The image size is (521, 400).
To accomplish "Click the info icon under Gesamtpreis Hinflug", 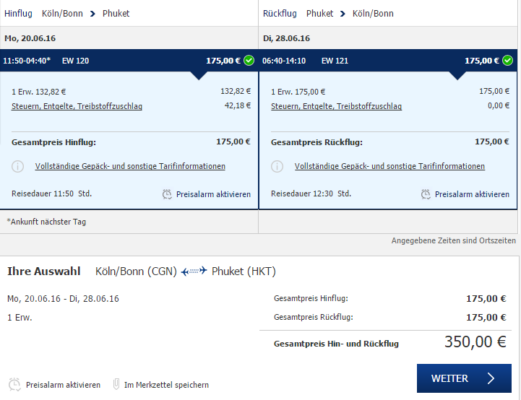I will [x=18, y=166].
